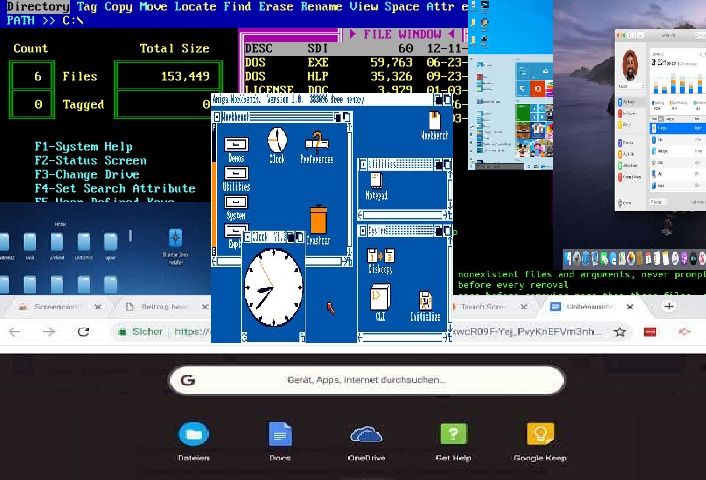Focus the Gerät, Apps, Internet durchsuchen search box

pyautogui.click(x=366, y=380)
